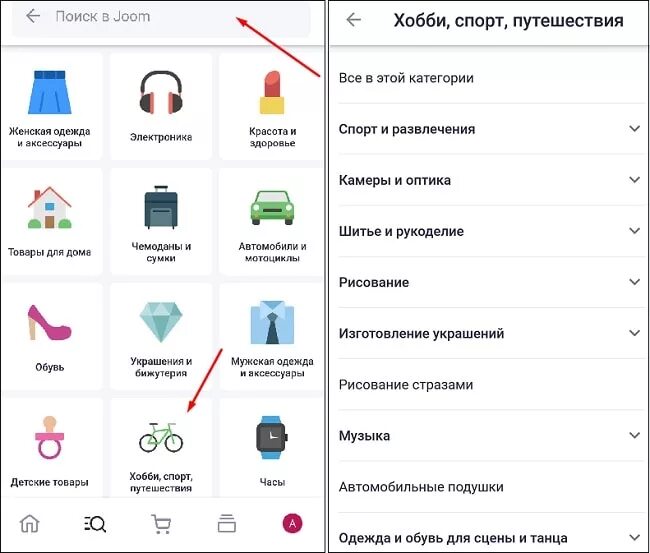The height and width of the screenshot is (553, 650).
Task: Open the profile avatar A
Action: [x=292, y=524]
